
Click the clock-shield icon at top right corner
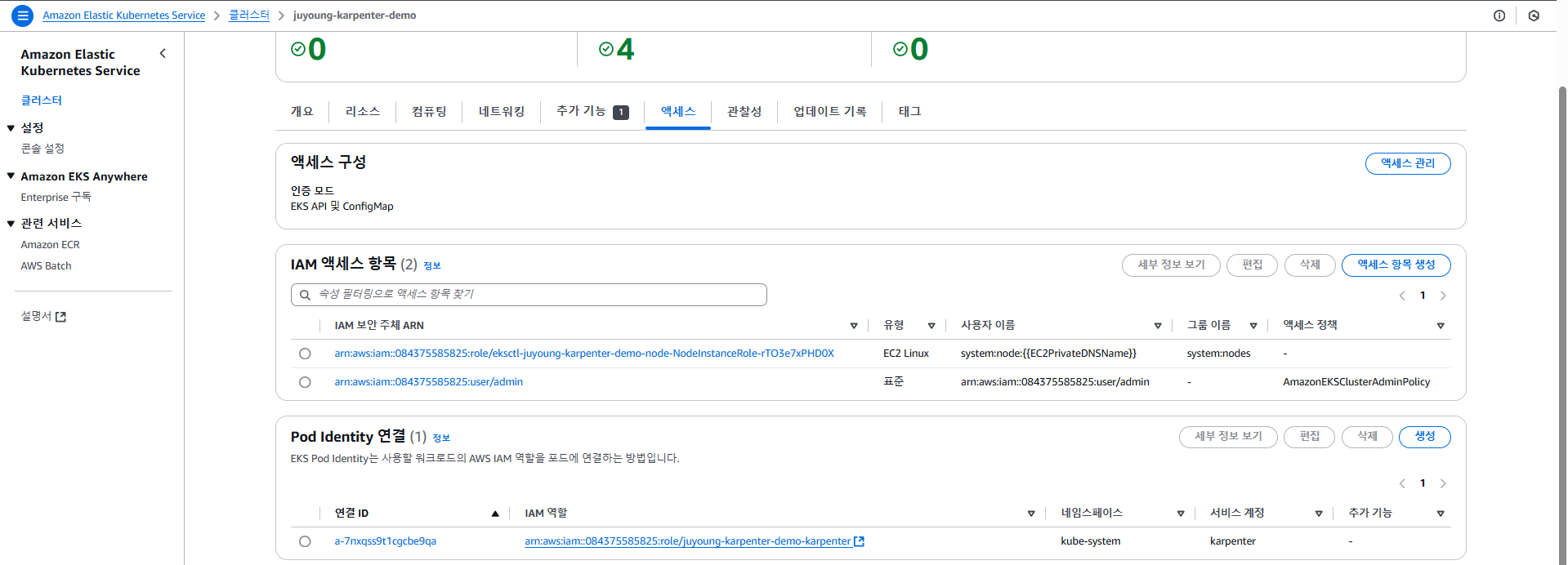(1534, 16)
